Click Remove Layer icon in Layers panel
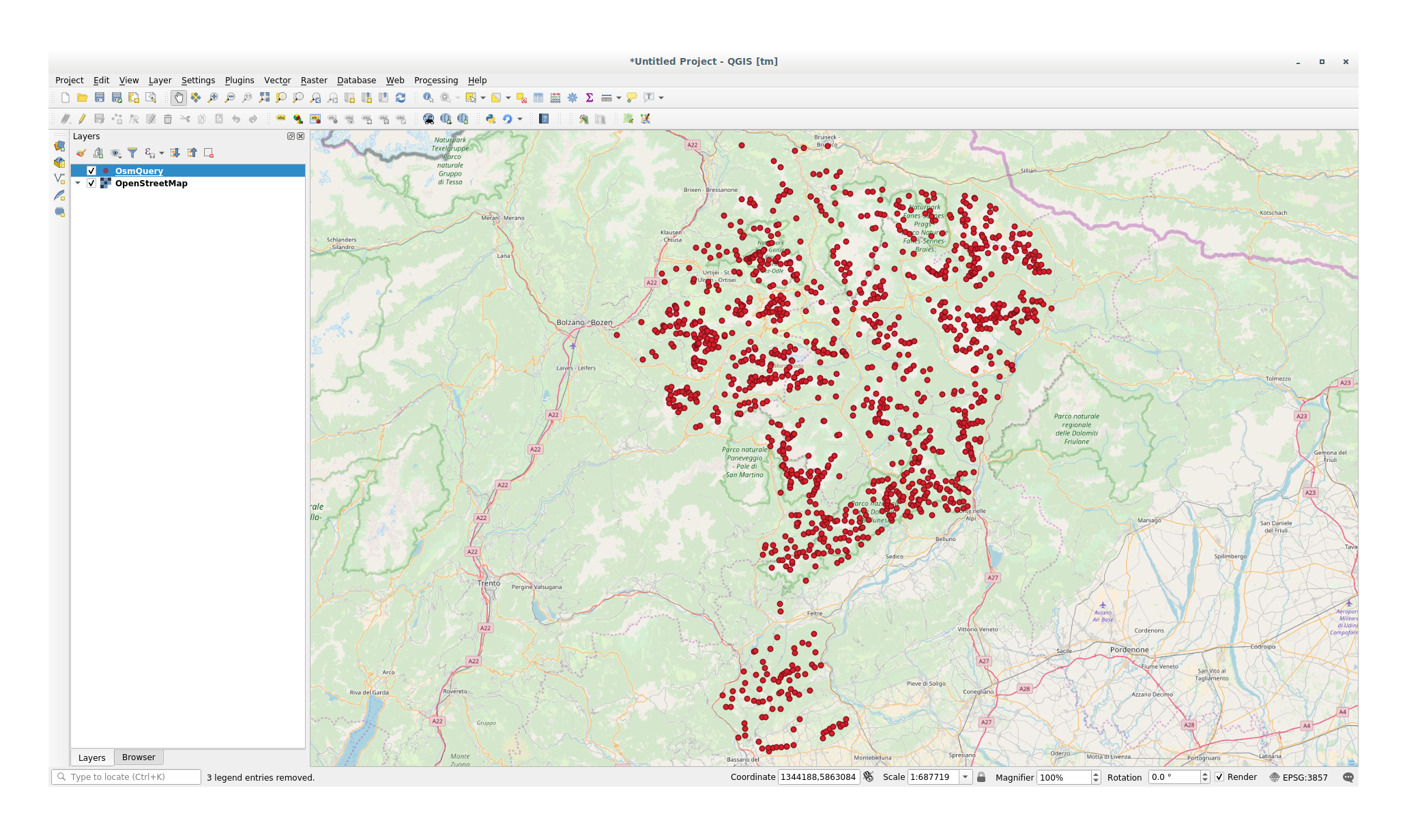The image size is (1420, 840). point(209,153)
